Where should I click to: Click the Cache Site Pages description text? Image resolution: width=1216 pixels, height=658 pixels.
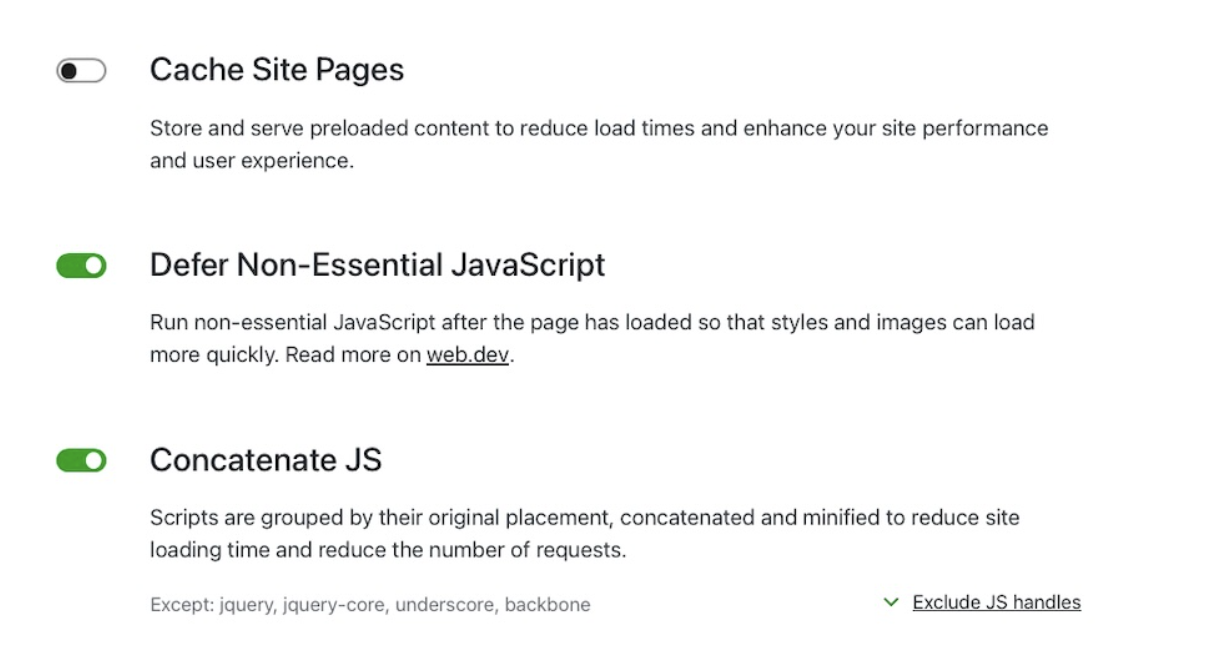[x=598, y=129]
